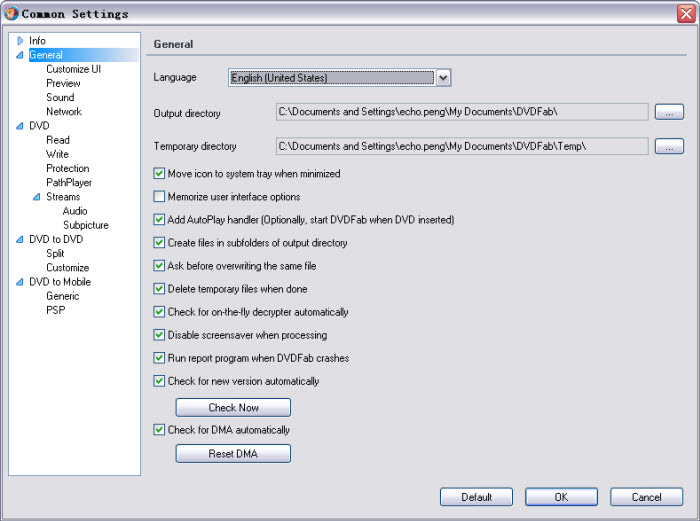700x521 pixels.
Task: Open the Protection settings page
Action: (68, 168)
